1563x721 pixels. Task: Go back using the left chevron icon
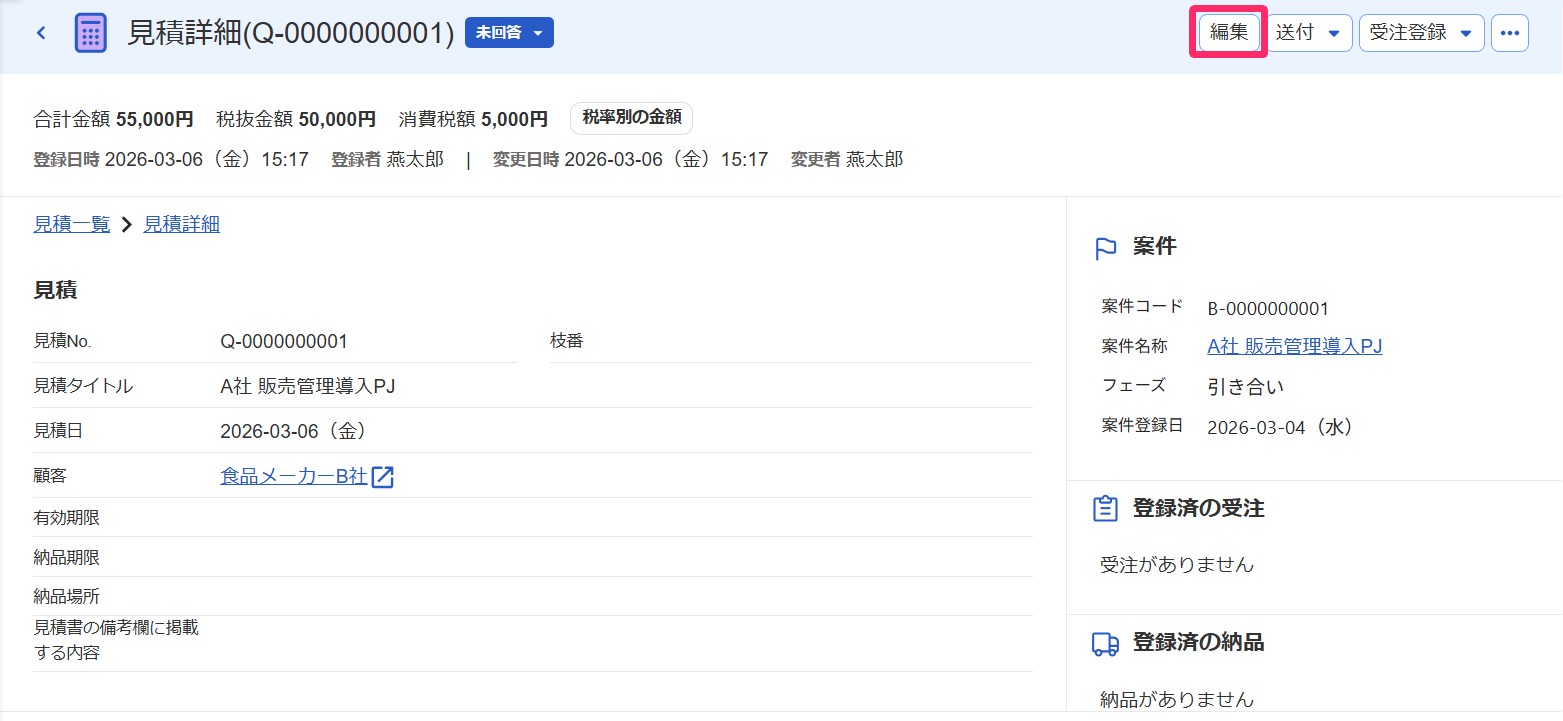[x=41, y=33]
